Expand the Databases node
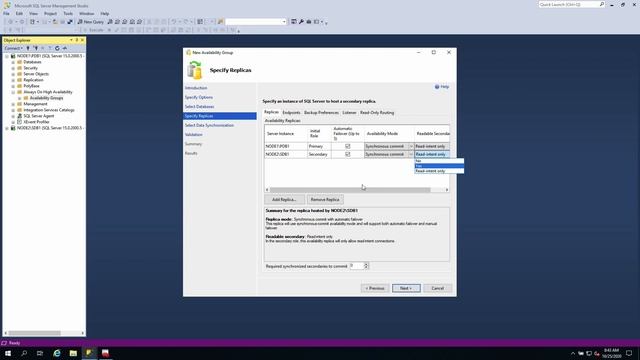The image size is (640, 360). pos(13,62)
